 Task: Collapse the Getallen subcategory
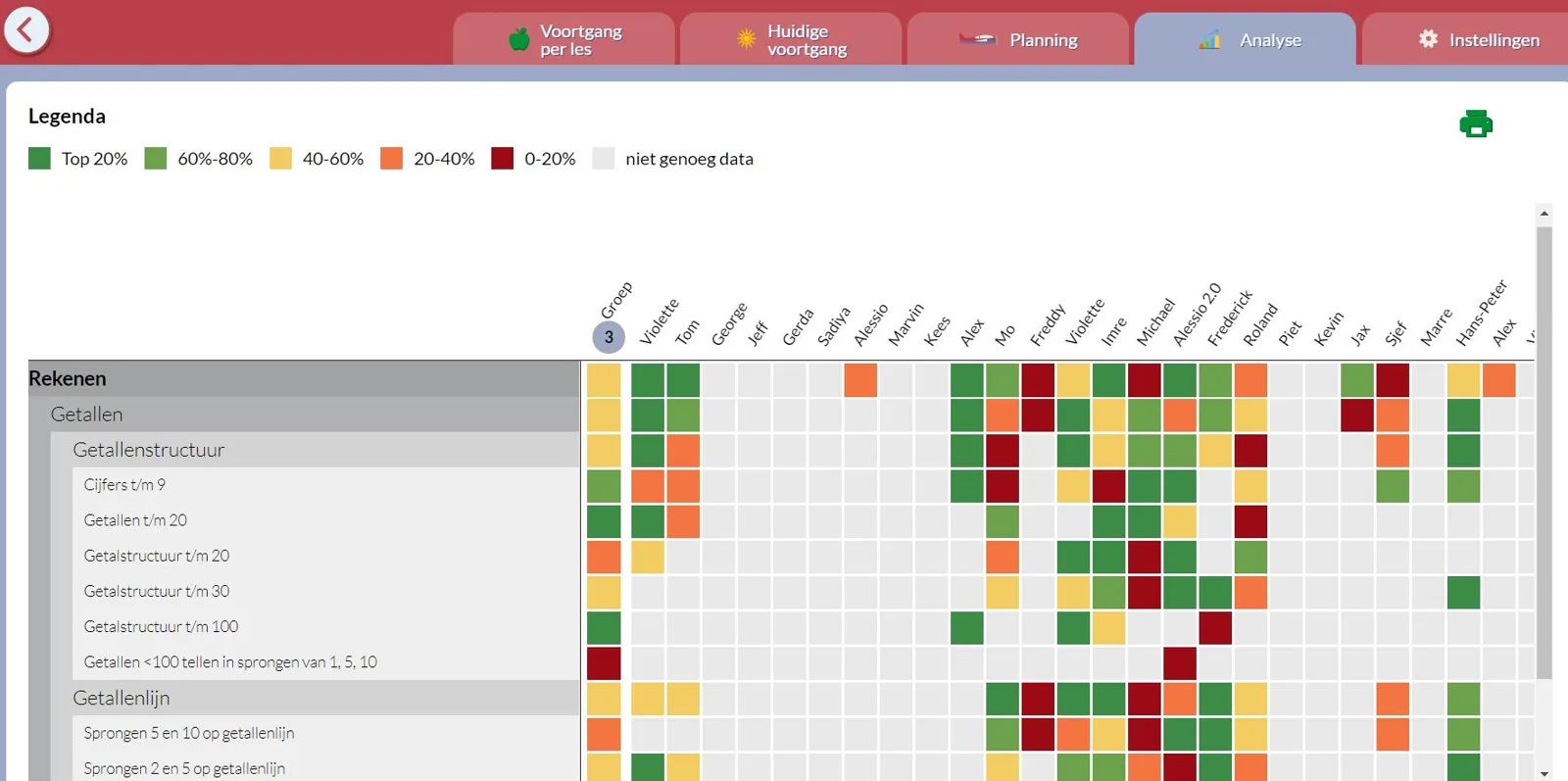point(315,415)
